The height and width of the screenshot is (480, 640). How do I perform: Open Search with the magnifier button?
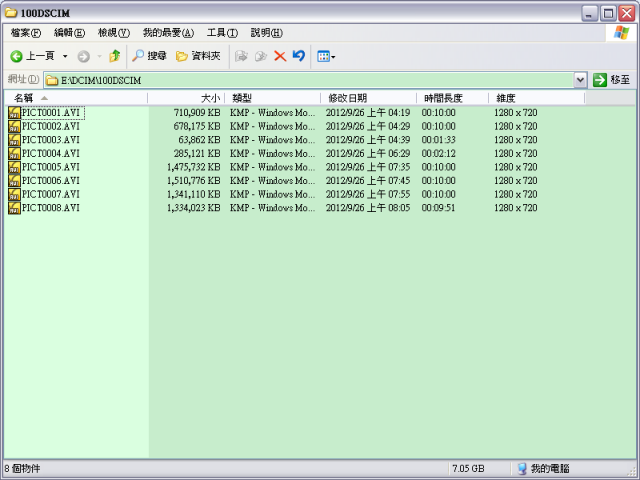coord(149,56)
